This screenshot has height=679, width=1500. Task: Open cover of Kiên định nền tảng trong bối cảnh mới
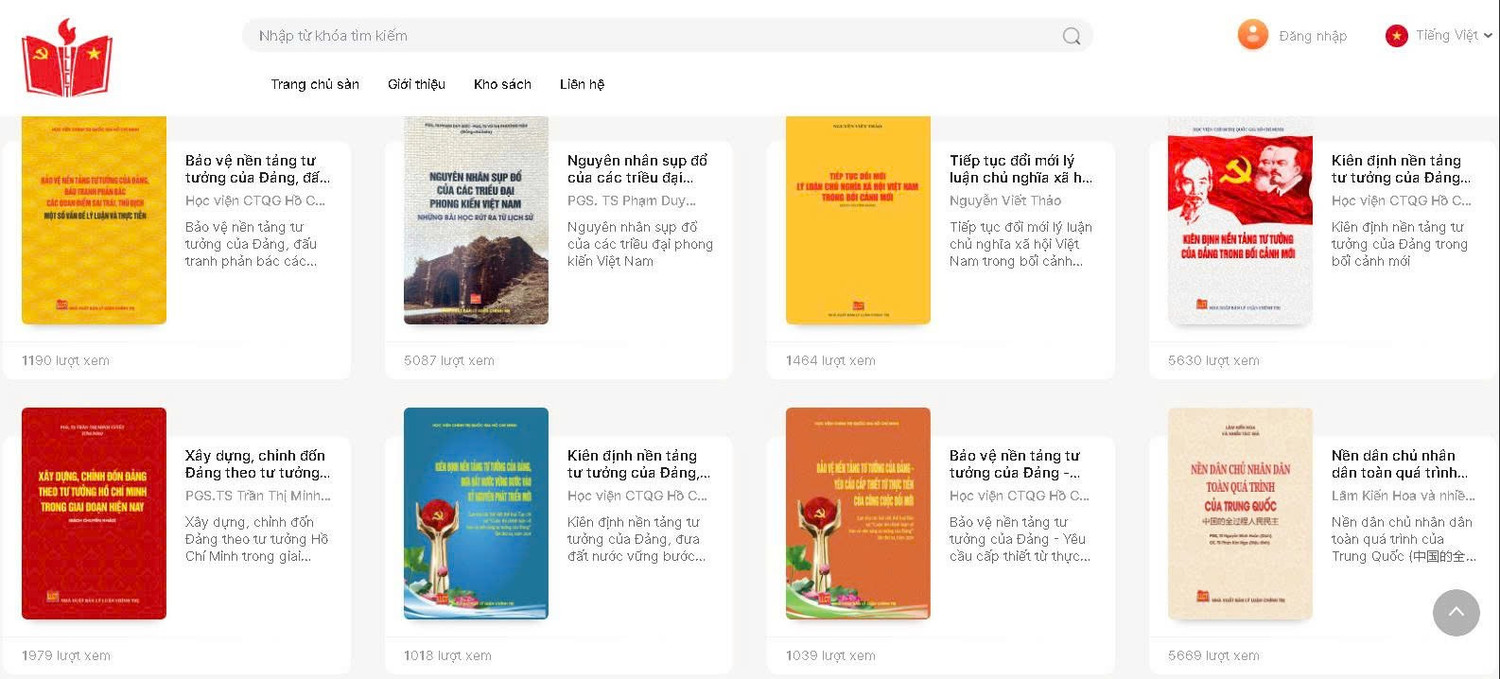[1240, 220]
